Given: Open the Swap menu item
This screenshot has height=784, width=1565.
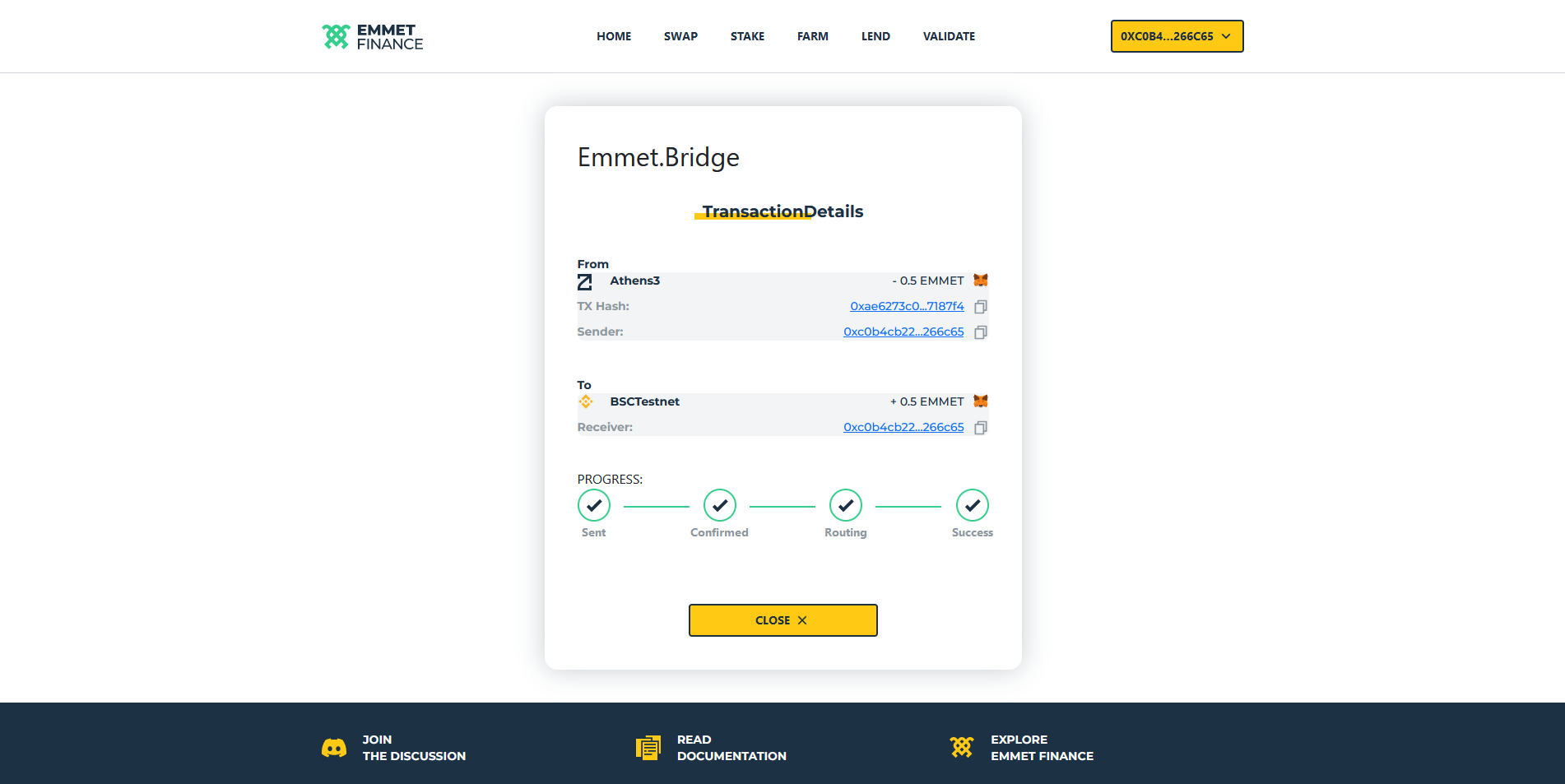Looking at the screenshot, I should 680,36.
